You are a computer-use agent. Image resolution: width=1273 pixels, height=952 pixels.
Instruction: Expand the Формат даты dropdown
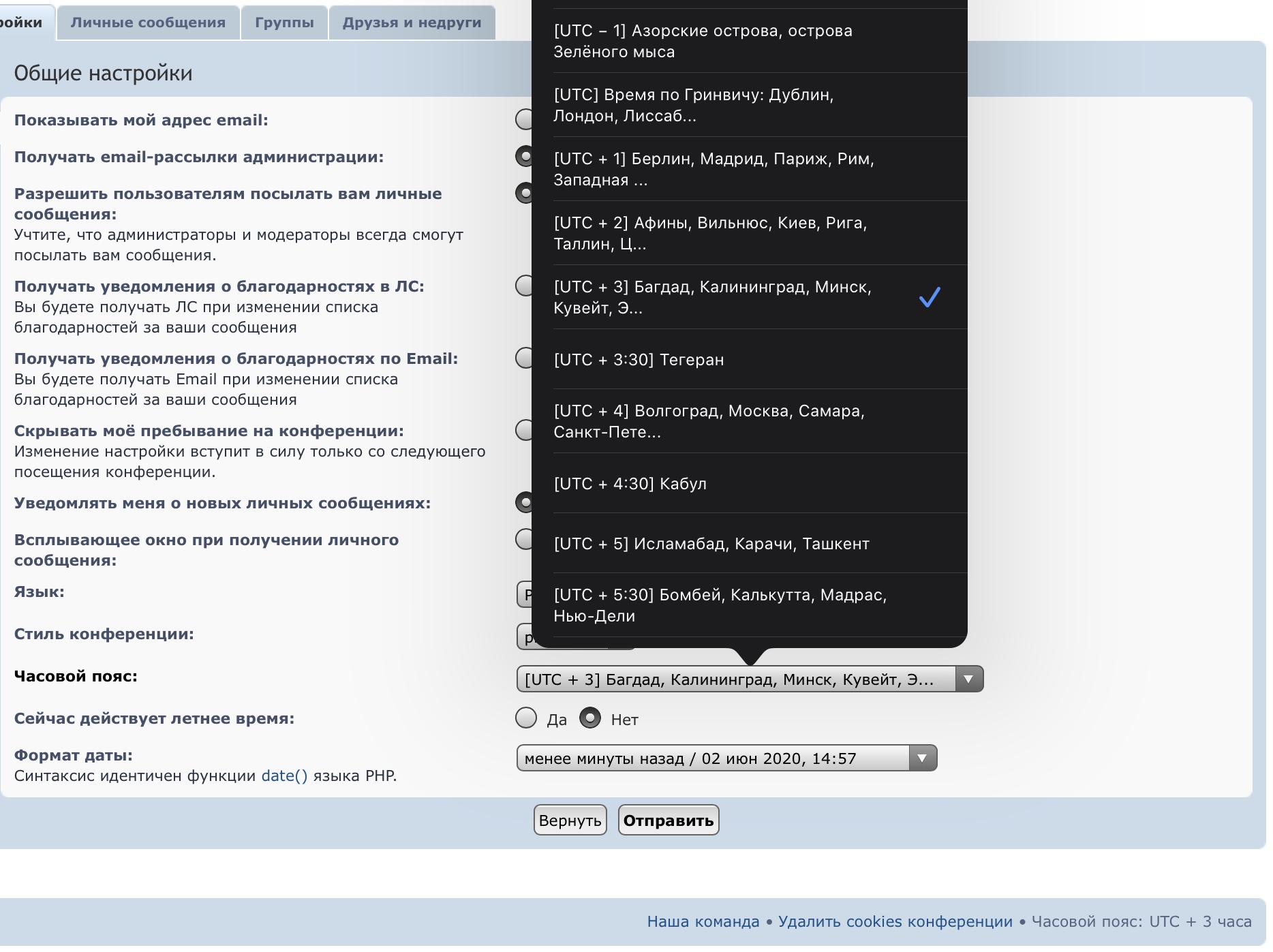pos(922,758)
